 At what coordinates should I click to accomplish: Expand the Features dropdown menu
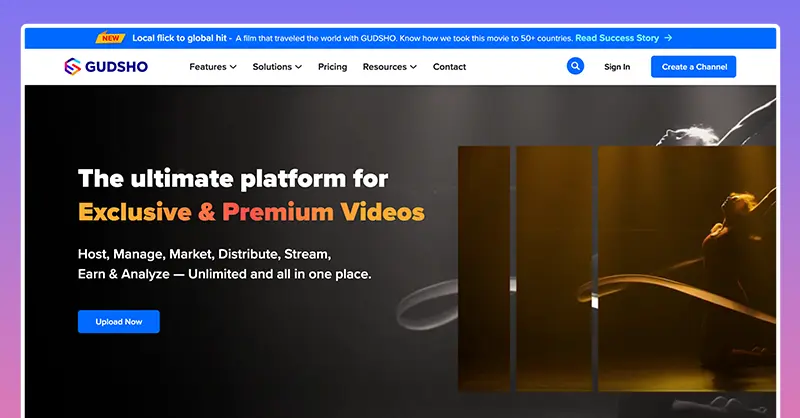coord(213,67)
